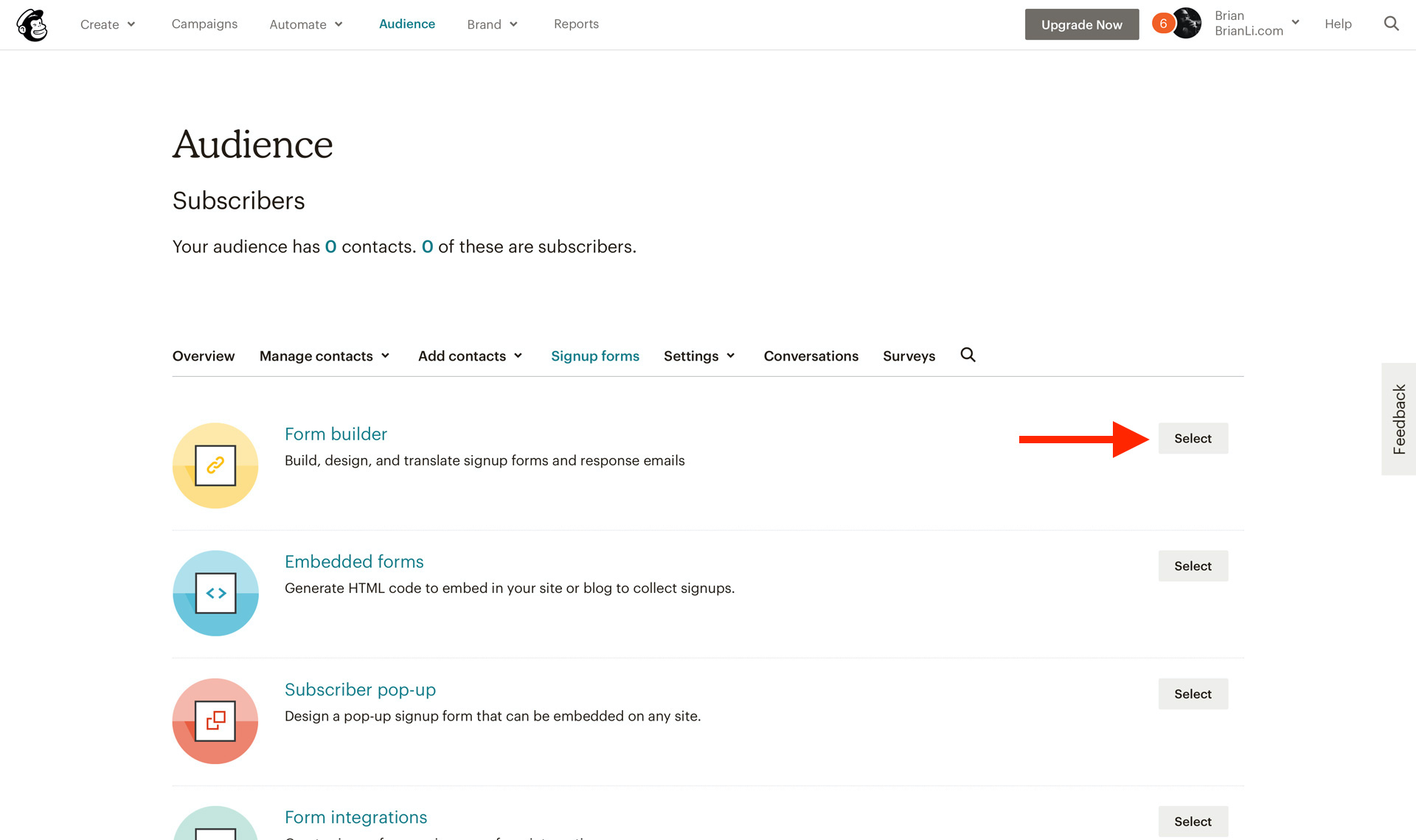Click Upgrade Now button

point(1082,24)
